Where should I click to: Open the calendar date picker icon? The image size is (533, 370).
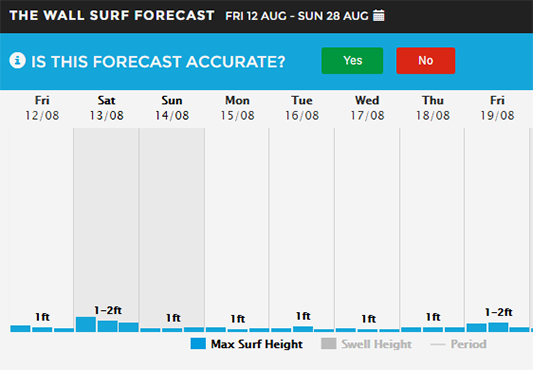point(379,16)
